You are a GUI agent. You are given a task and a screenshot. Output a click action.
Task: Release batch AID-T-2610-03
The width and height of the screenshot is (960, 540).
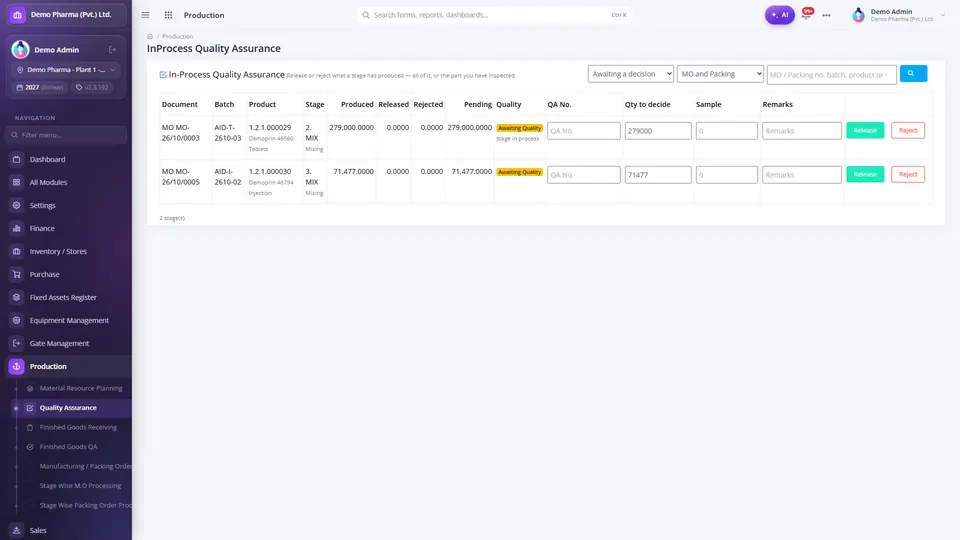click(x=865, y=130)
